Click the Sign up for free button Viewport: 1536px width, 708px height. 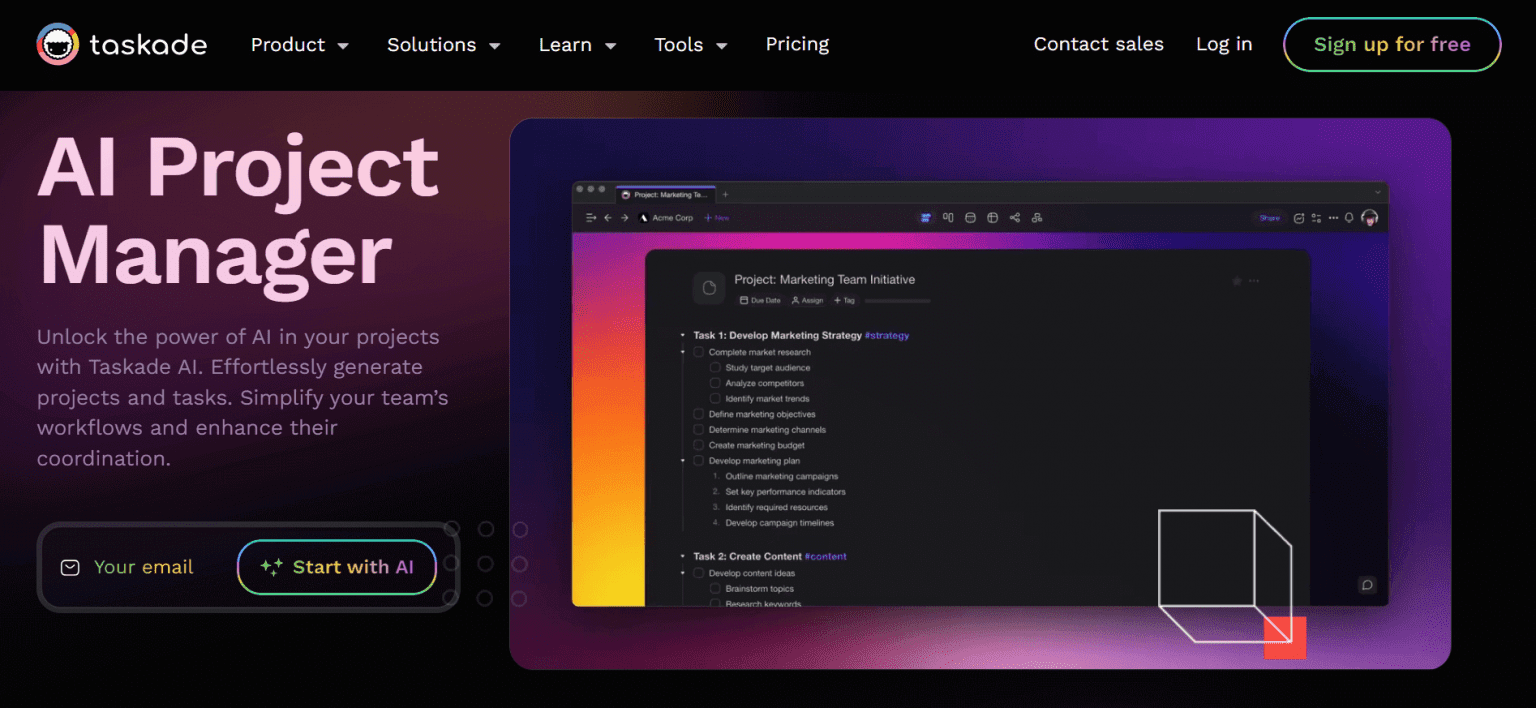tap(1391, 44)
